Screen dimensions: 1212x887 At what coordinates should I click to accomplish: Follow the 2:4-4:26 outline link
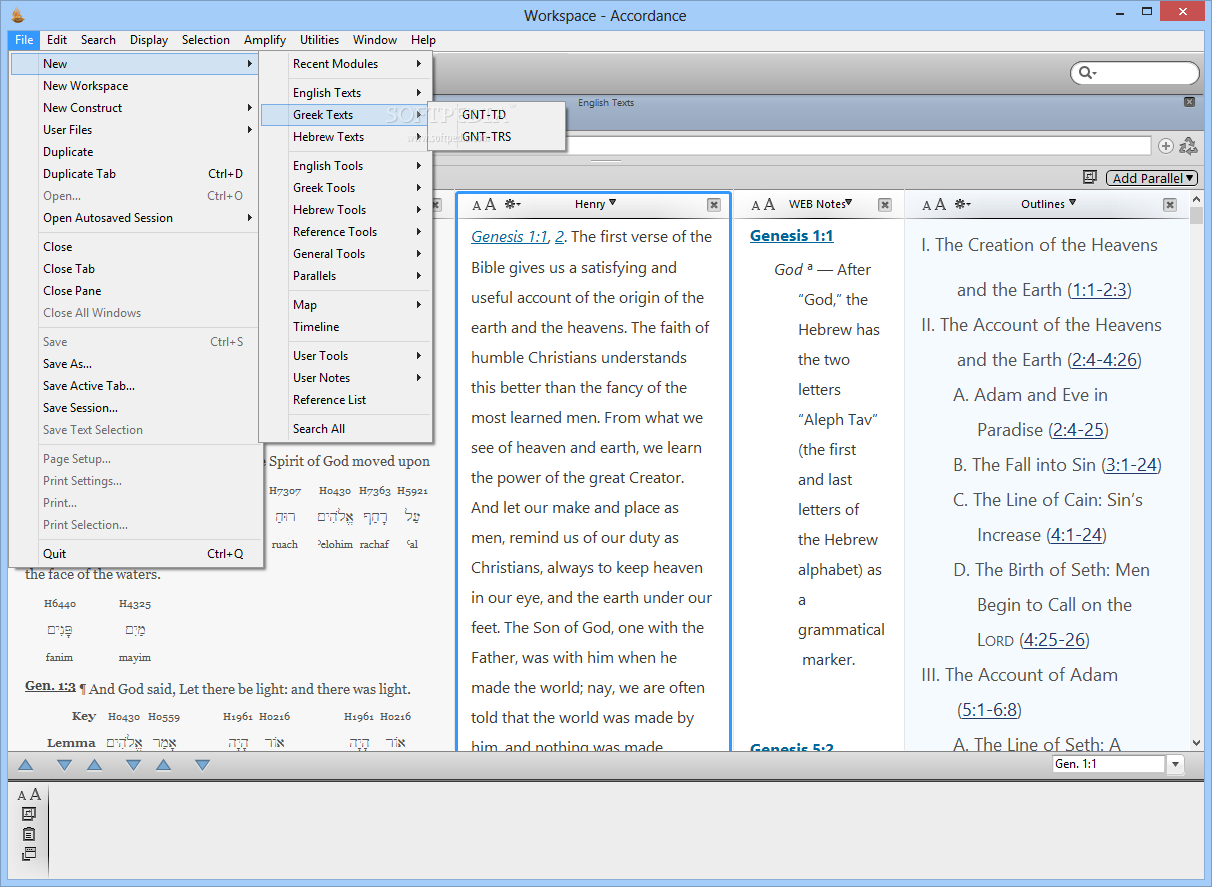(1103, 360)
